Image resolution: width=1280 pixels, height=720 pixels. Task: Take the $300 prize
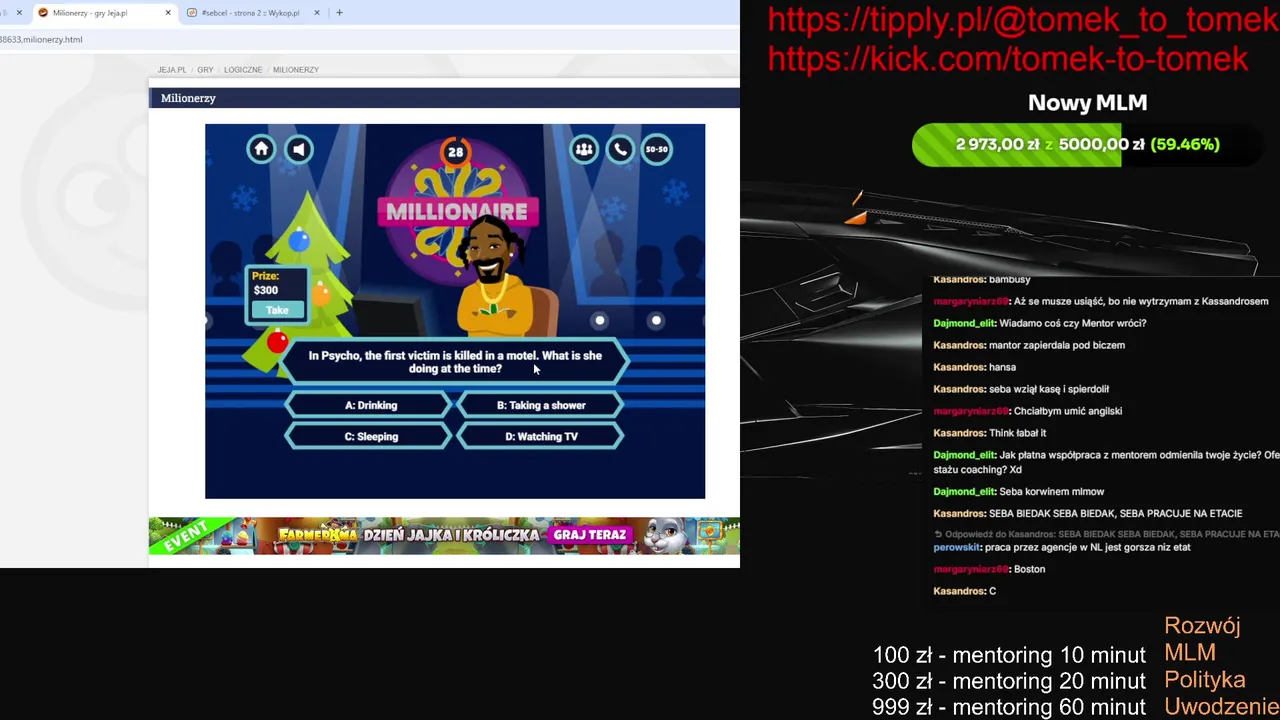pyautogui.click(x=277, y=310)
